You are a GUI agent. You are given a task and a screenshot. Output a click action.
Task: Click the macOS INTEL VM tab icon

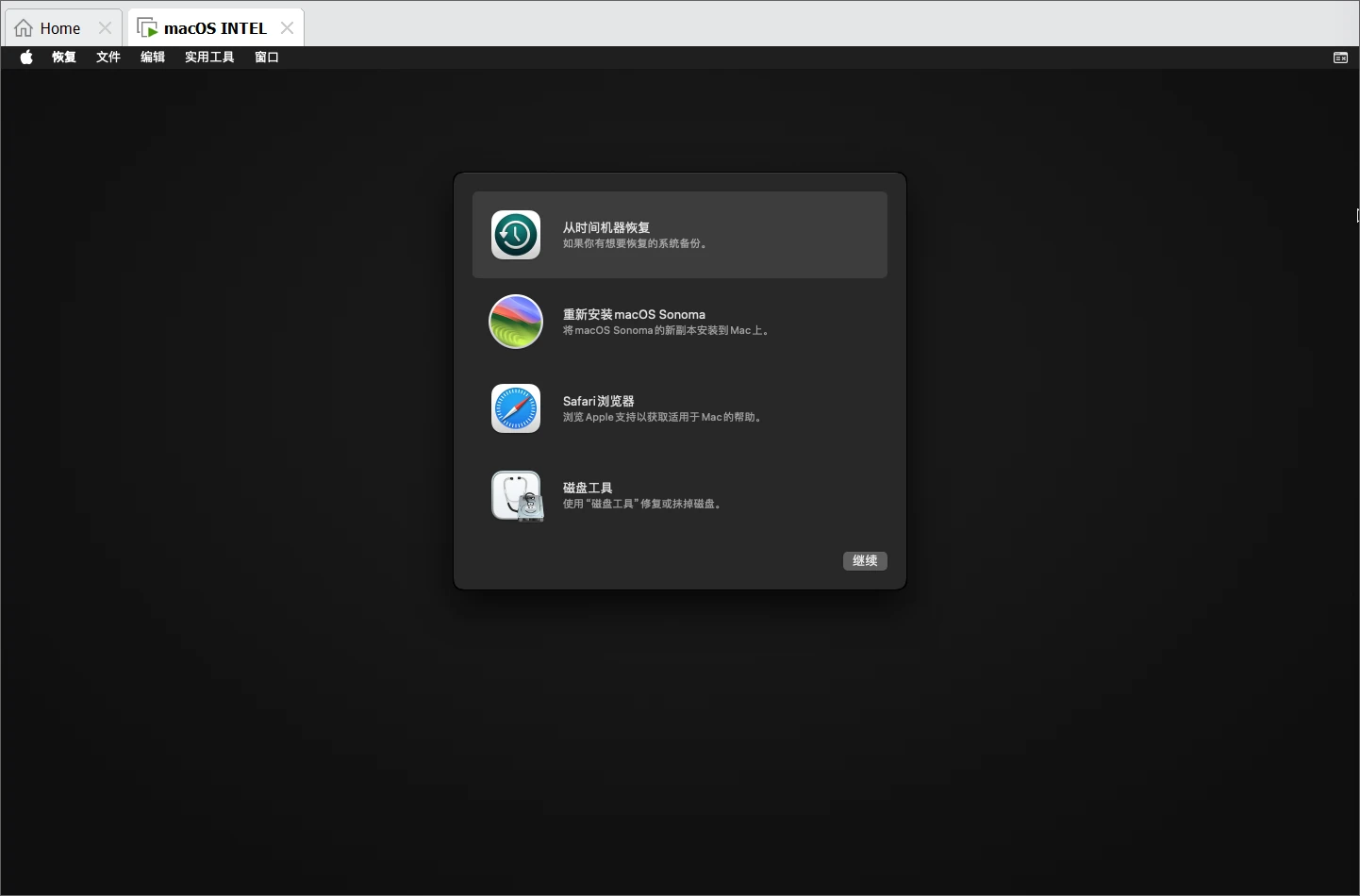[x=147, y=28]
